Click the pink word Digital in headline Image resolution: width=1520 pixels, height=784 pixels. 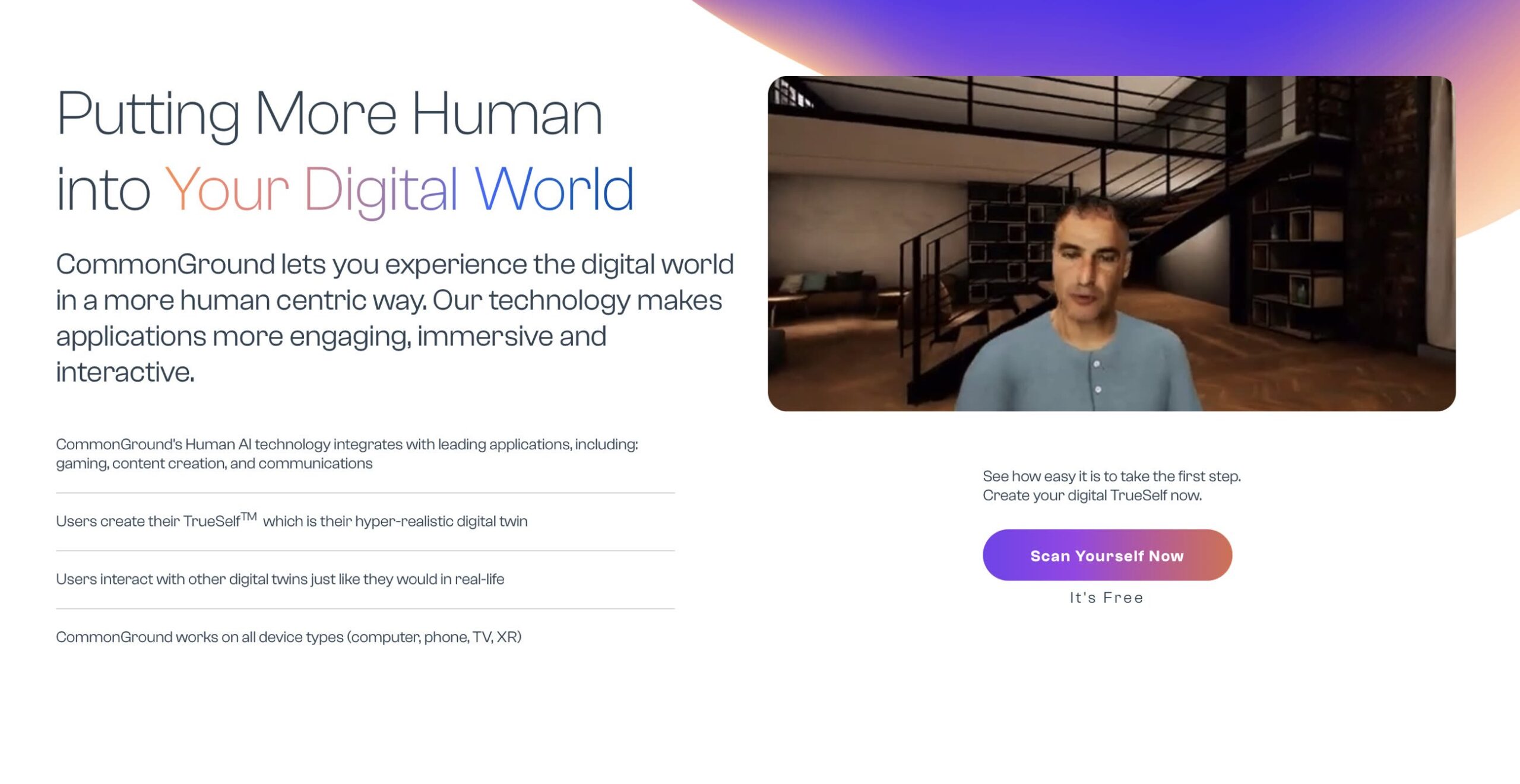click(x=381, y=191)
